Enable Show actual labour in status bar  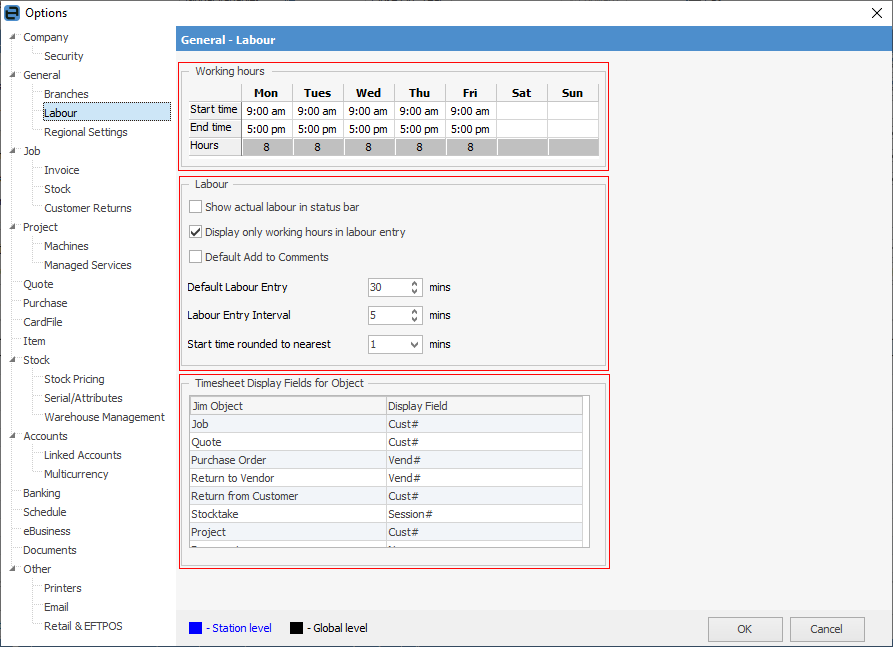[x=196, y=207]
